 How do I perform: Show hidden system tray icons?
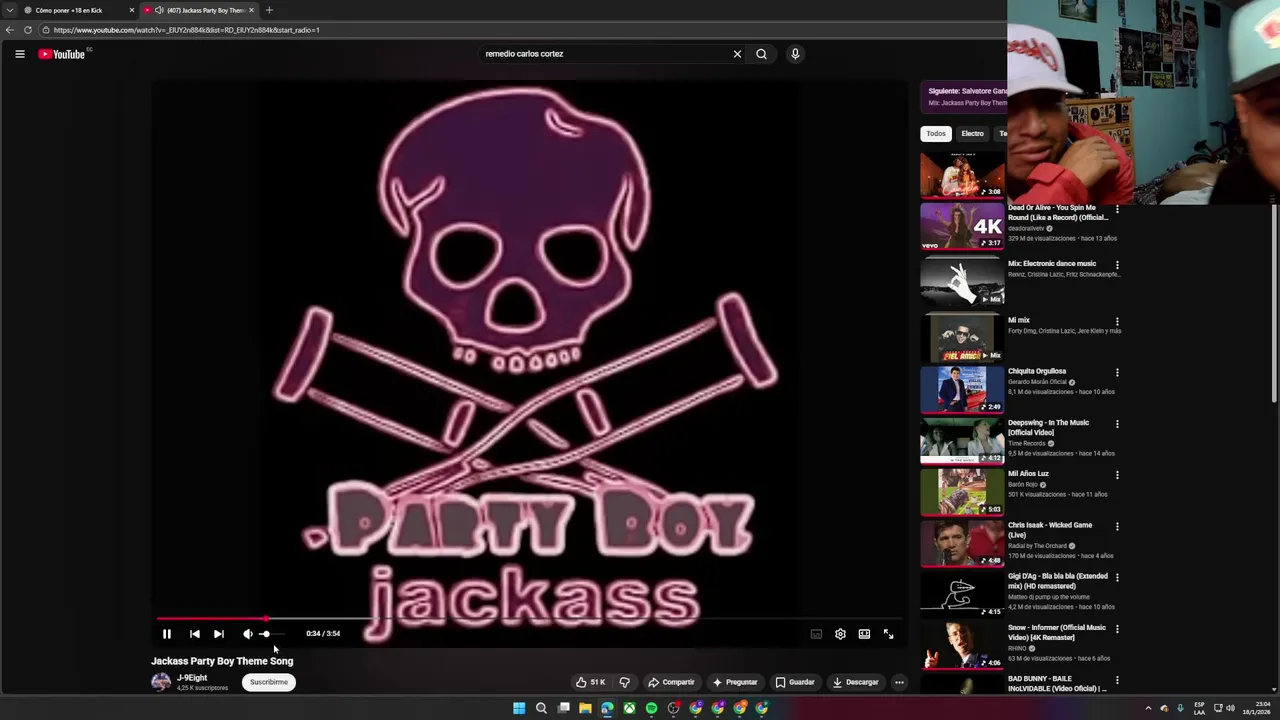(x=1148, y=708)
